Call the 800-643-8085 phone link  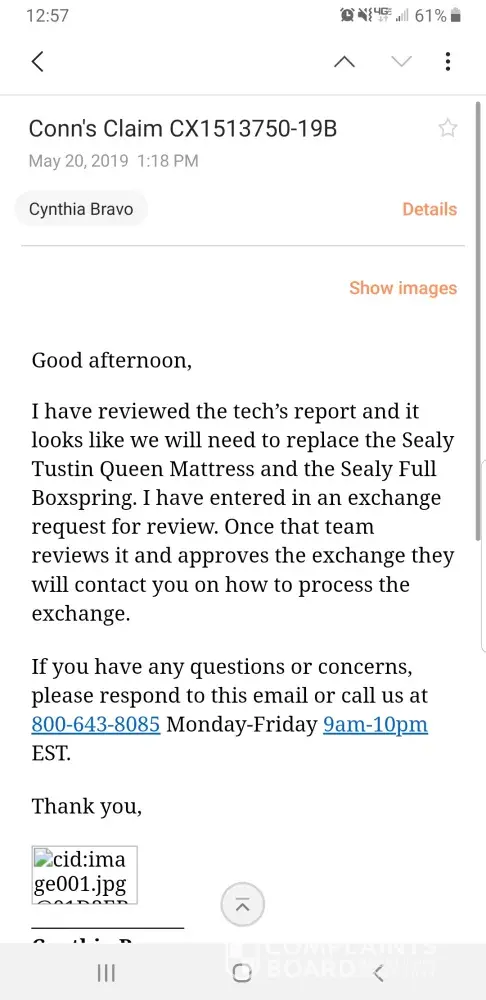(96, 725)
